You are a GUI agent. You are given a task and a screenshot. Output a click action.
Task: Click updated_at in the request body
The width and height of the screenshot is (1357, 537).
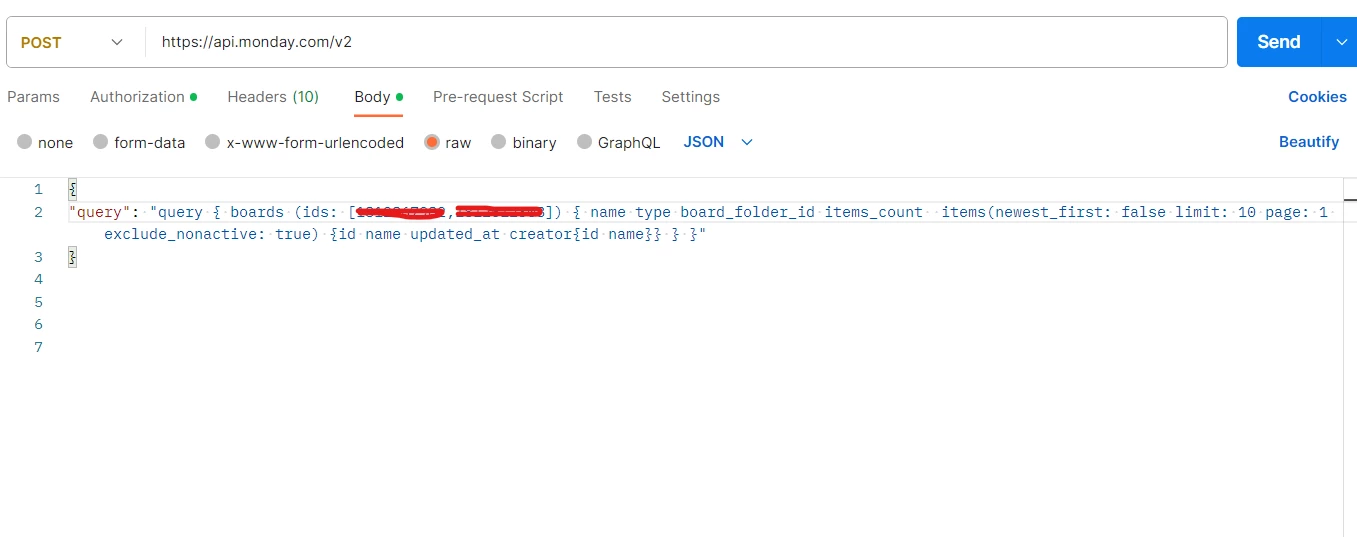point(455,234)
